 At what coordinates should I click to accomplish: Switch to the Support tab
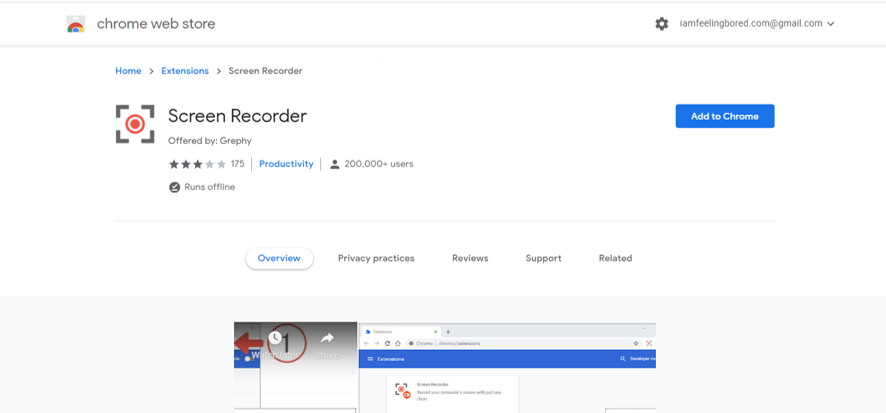(543, 258)
